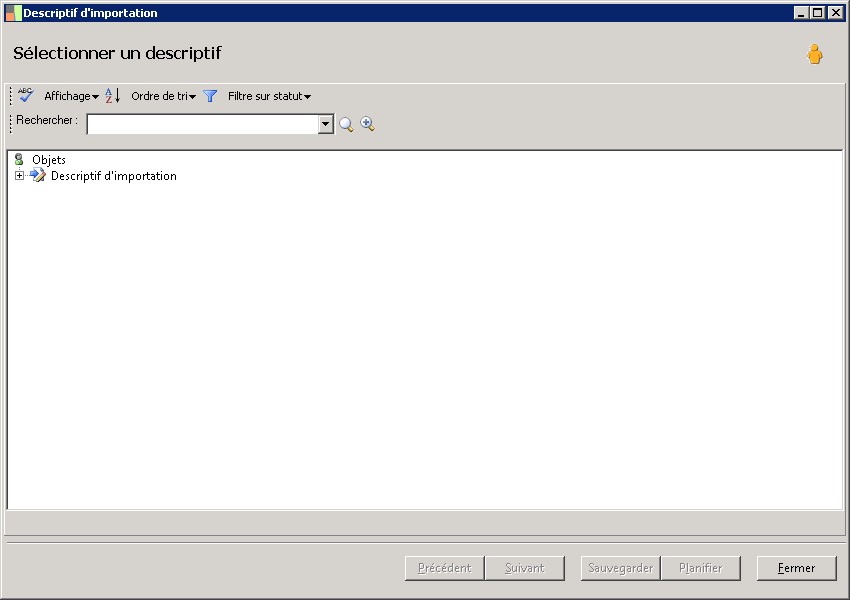Click the window title bar app icon
Image resolution: width=850 pixels, height=600 pixels.
tap(13, 13)
